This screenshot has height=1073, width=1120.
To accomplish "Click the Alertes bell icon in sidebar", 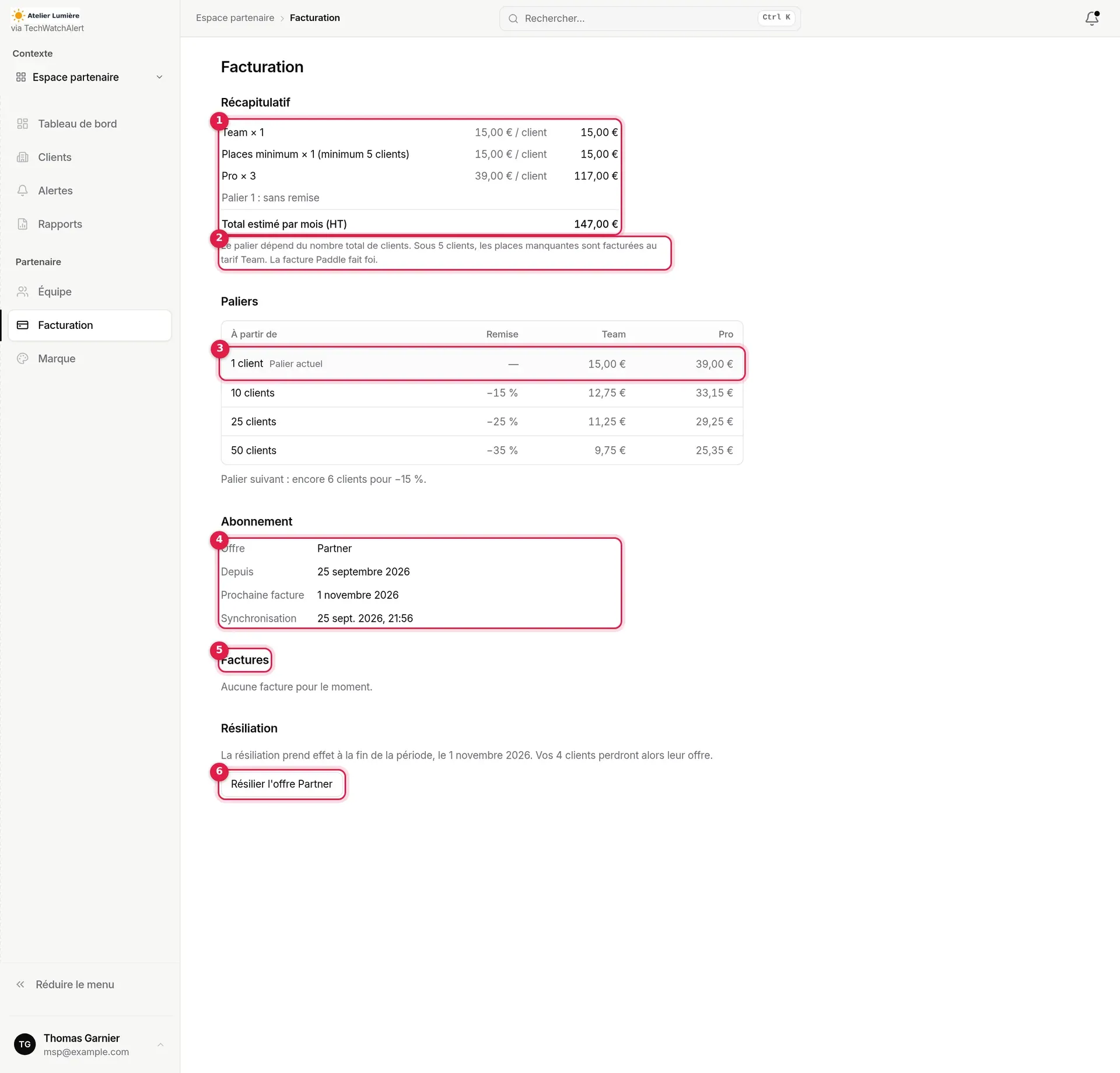I will [x=23, y=191].
